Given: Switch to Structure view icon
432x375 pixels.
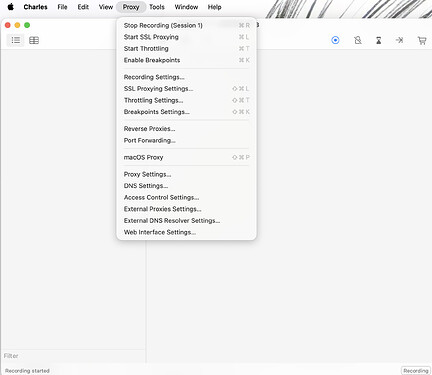Looking at the screenshot, I should click(16, 40).
